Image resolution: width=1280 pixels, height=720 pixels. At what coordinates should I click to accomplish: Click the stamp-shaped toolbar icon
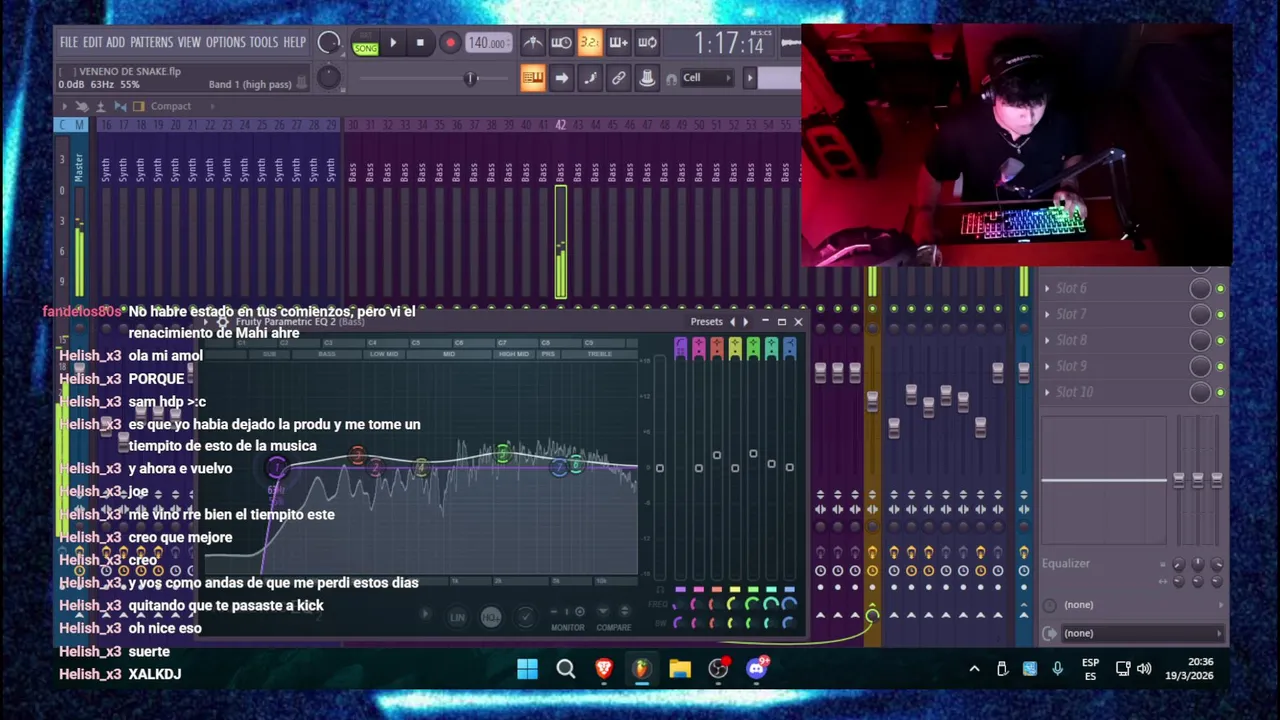click(647, 78)
